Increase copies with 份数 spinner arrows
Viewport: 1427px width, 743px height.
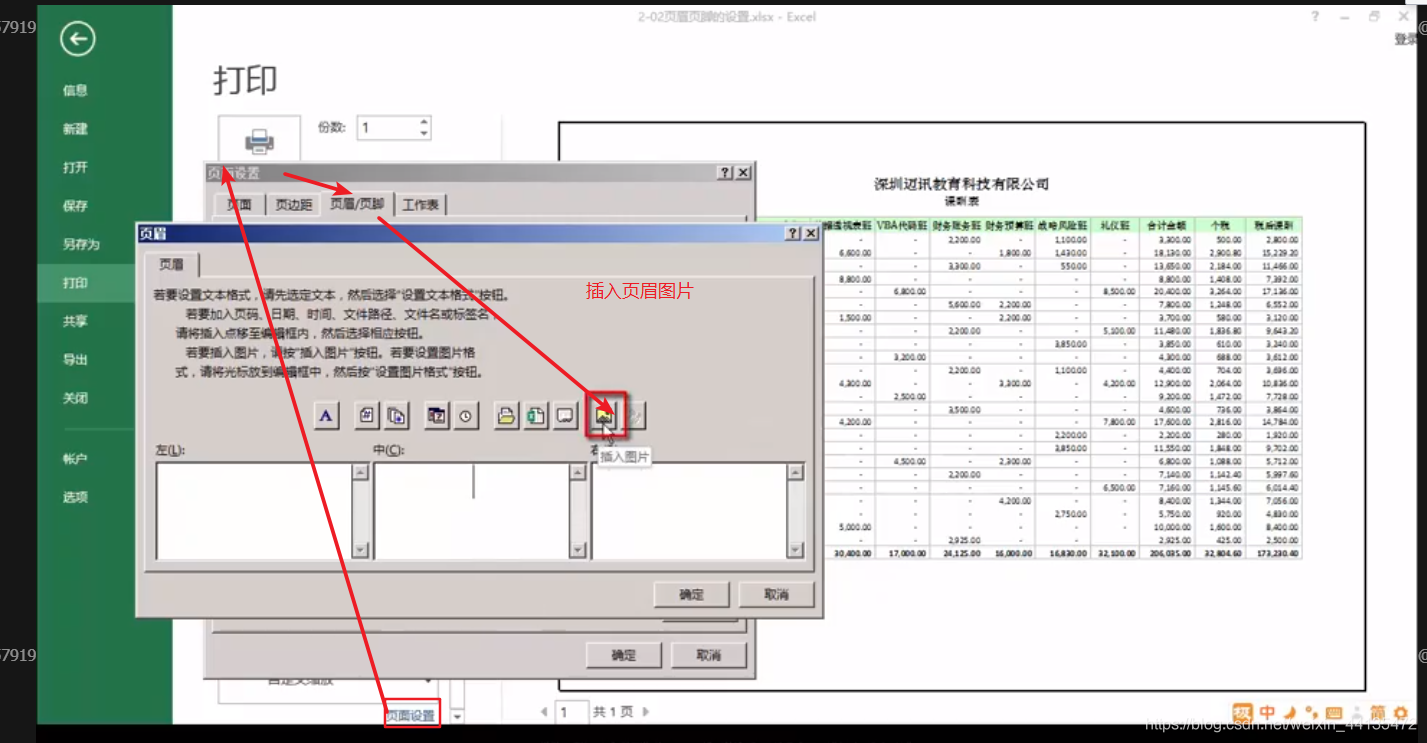click(424, 123)
